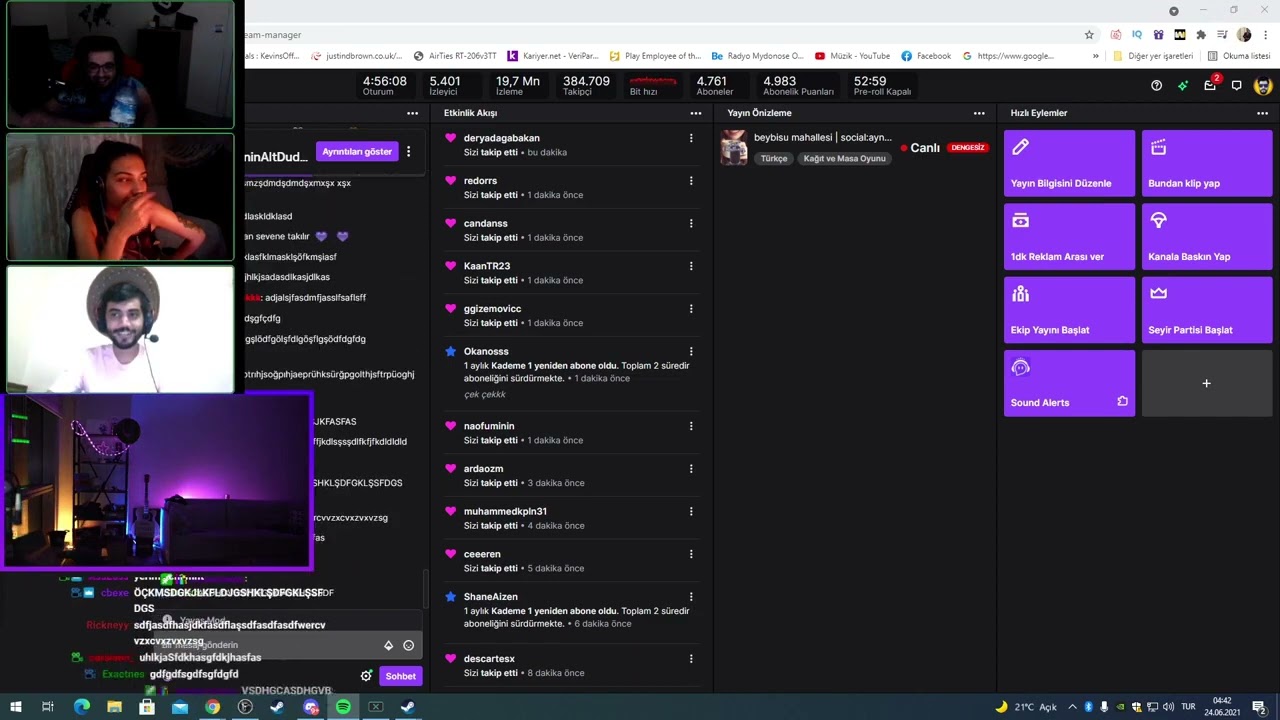Image resolution: width=1280 pixels, height=720 pixels.
Task: Add a new quick action with plus tile
Action: tap(1207, 382)
